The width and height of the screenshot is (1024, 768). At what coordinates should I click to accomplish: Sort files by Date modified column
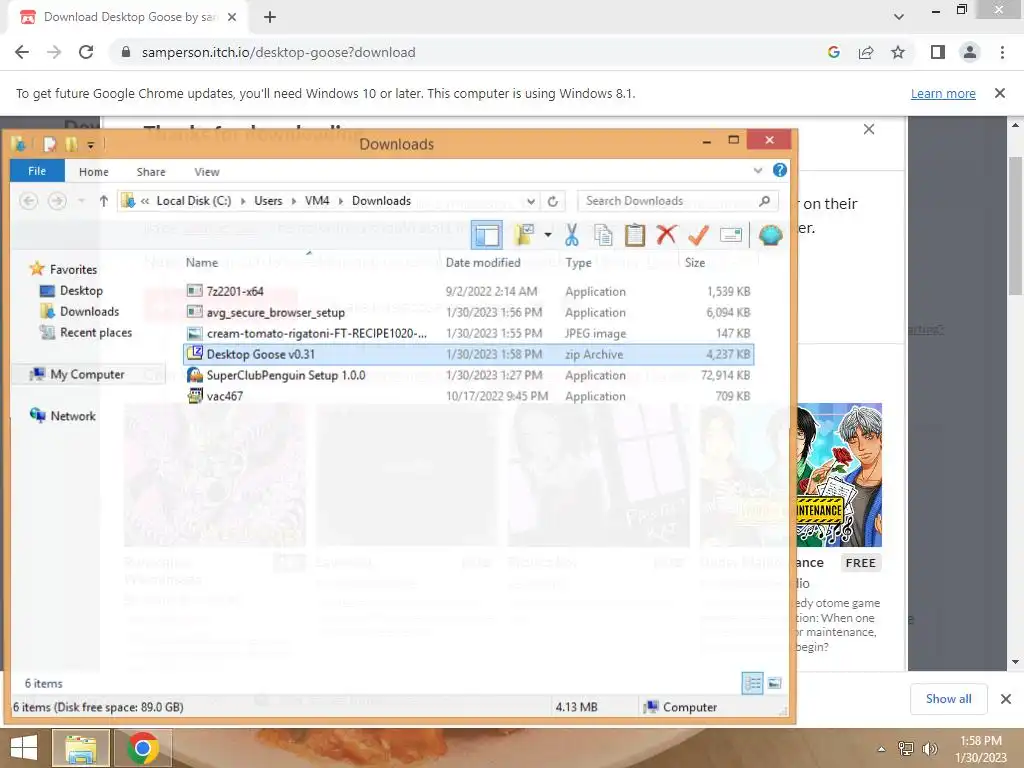[x=483, y=263]
